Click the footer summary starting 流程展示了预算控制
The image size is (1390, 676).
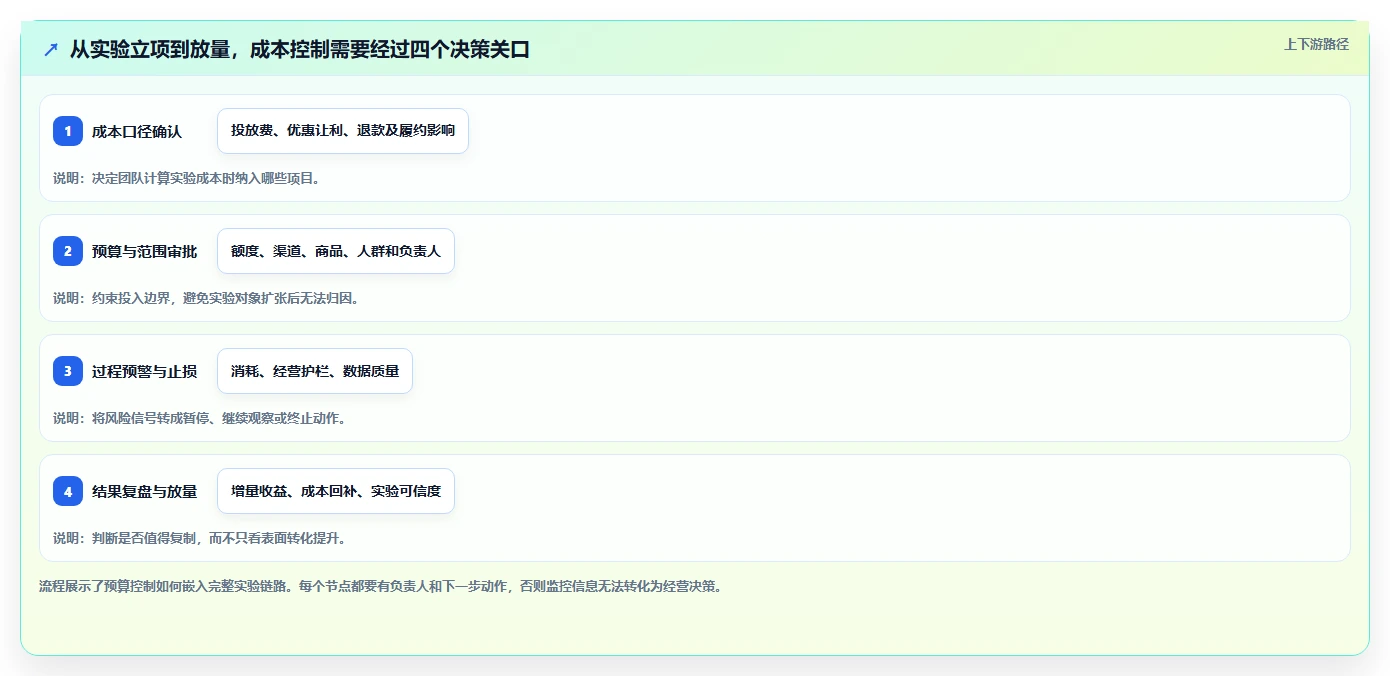pos(380,586)
